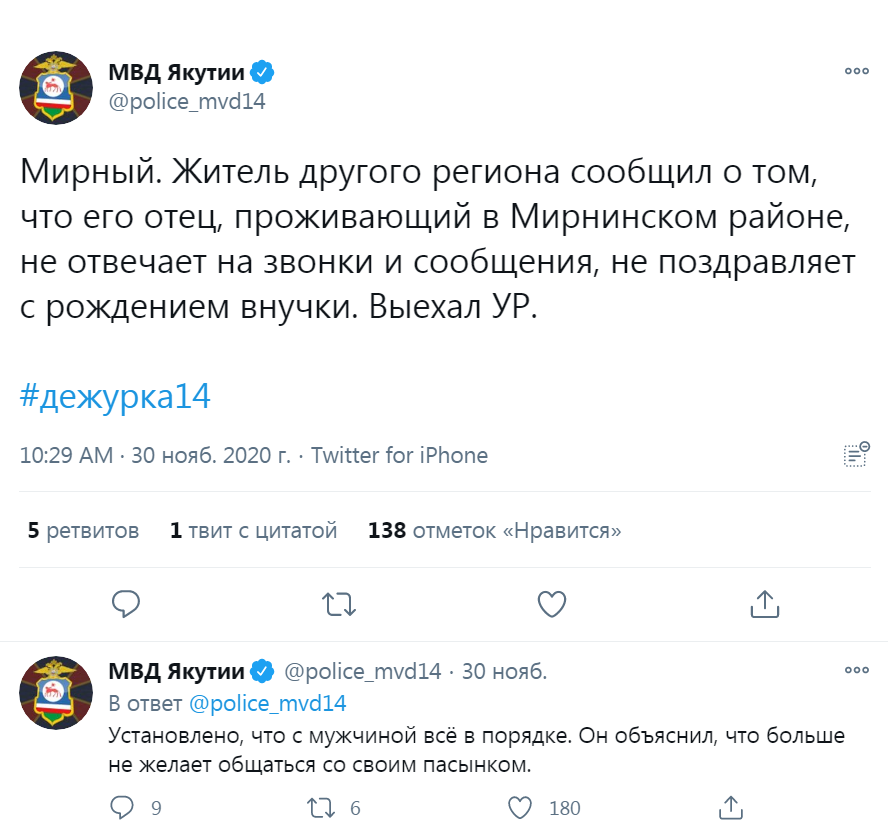Open the more options menu on the main tweet
Screen dimensions: 888x830
(856, 71)
